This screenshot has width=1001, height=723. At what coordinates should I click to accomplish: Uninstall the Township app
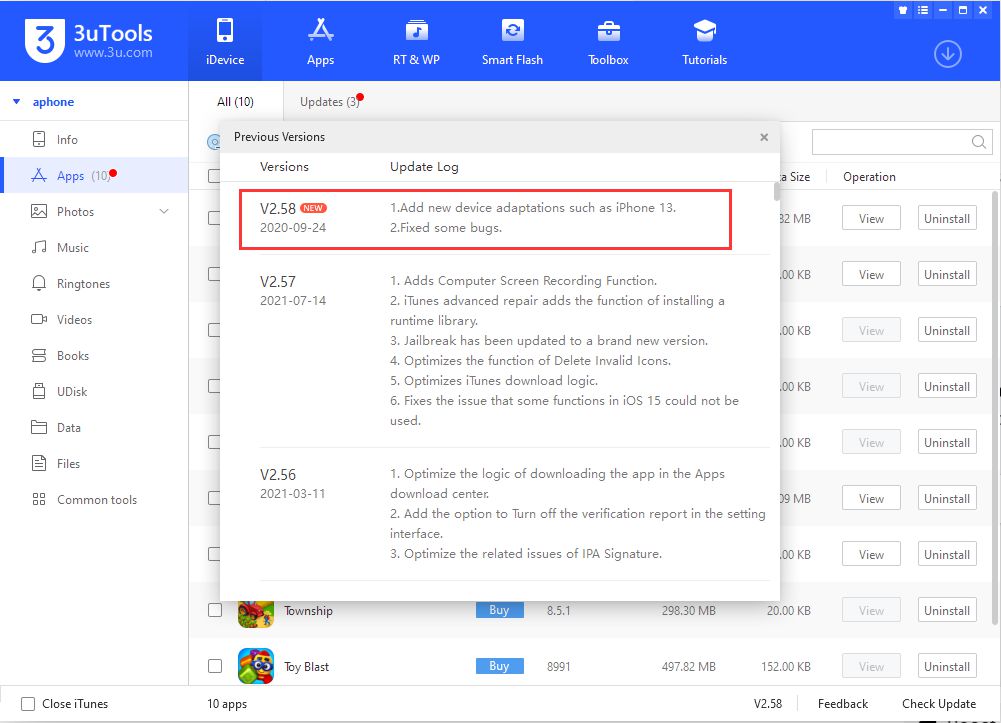point(947,610)
